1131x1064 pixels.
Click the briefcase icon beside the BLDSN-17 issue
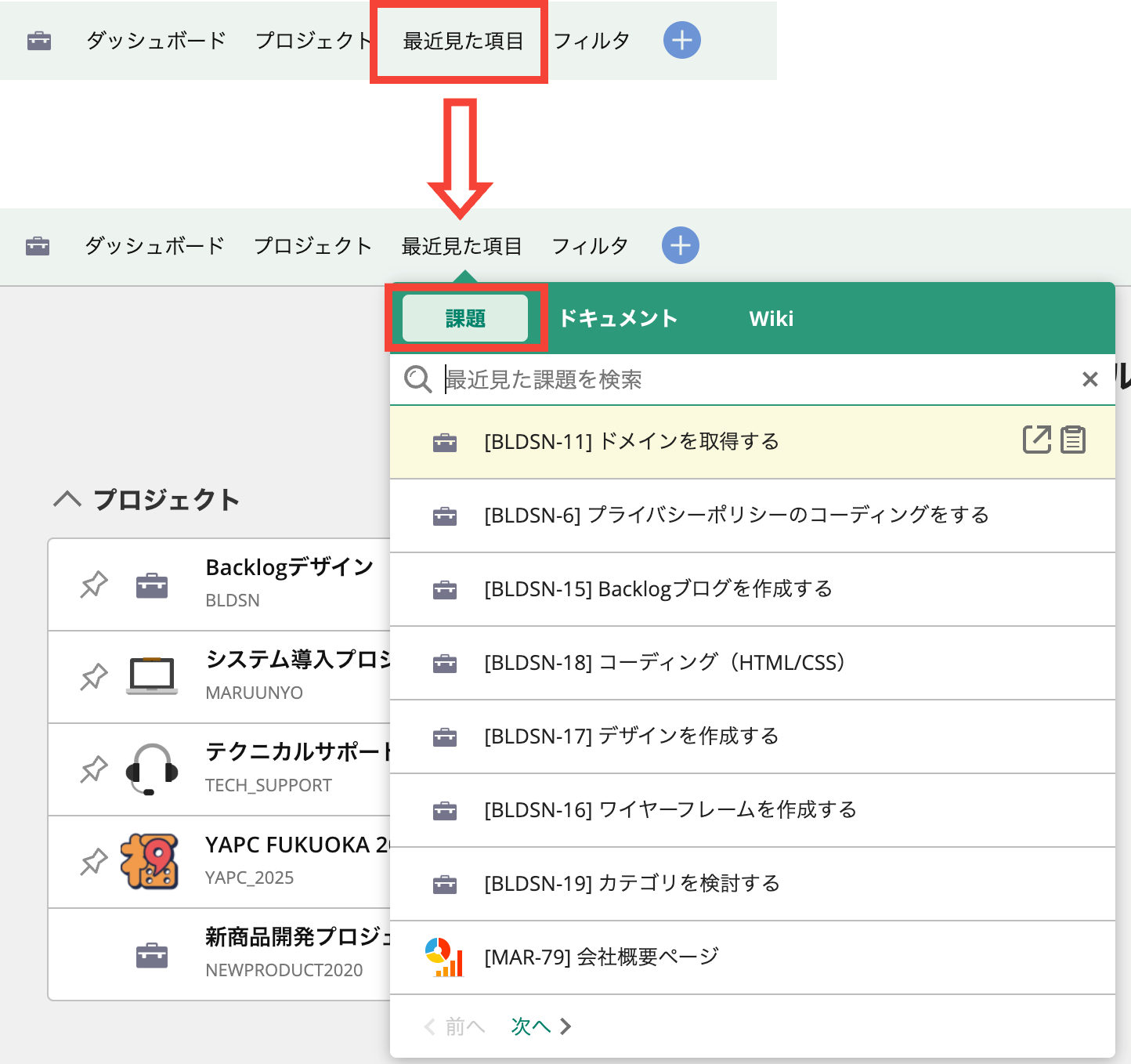coord(445,736)
